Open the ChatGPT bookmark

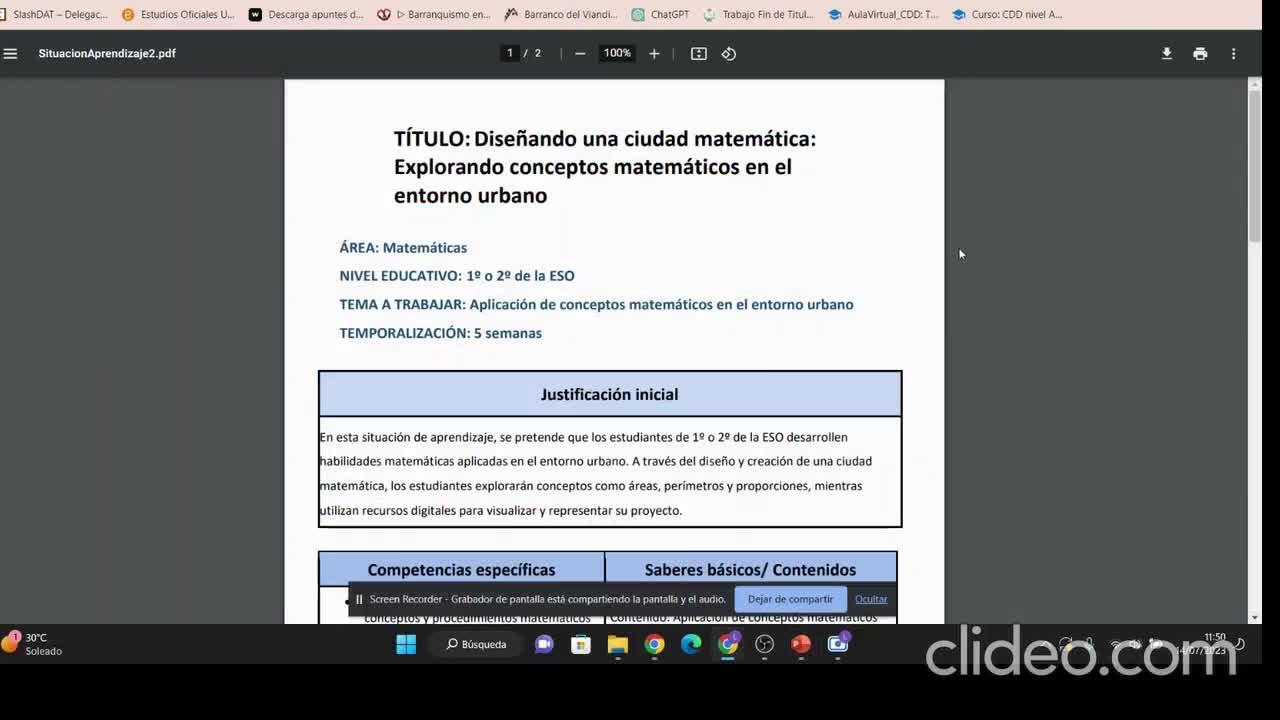point(661,15)
